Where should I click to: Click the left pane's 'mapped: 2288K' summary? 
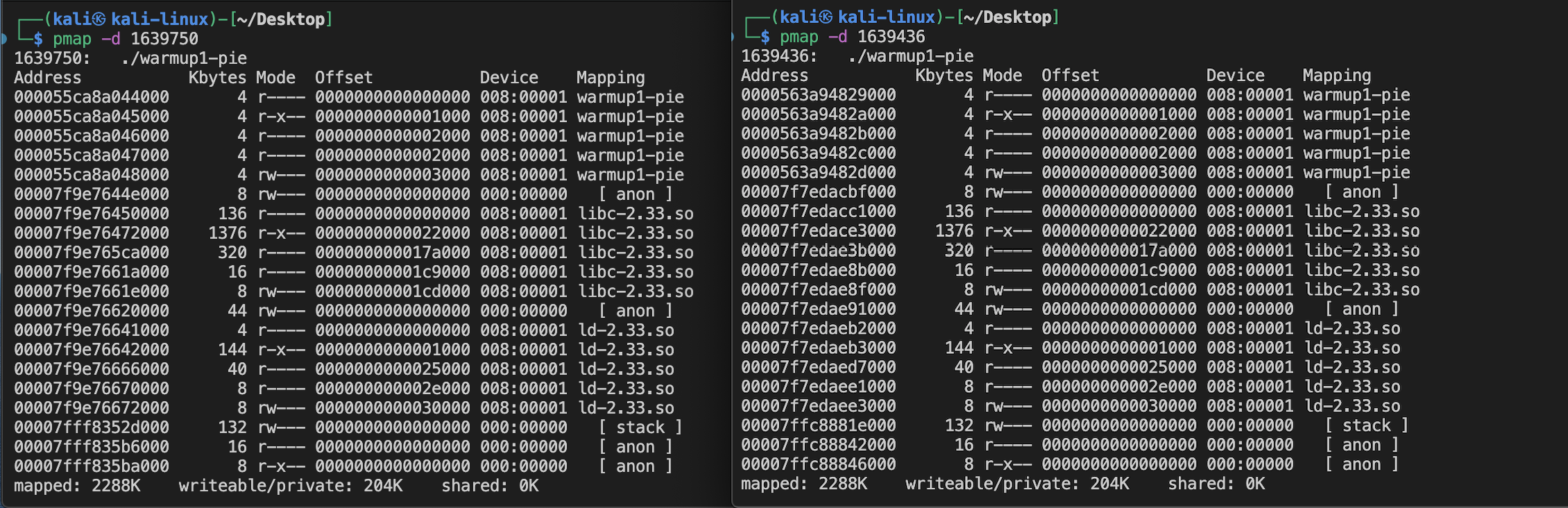click(77, 486)
